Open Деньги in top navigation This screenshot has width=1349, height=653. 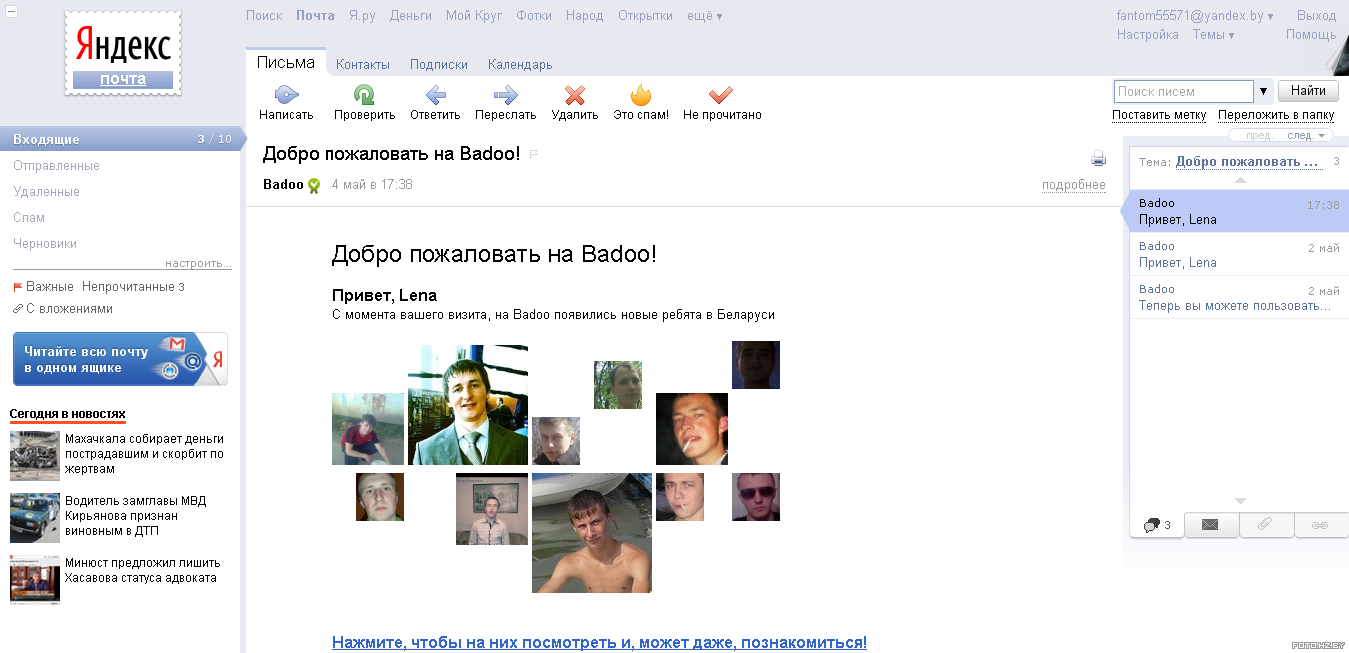coord(411,16)
